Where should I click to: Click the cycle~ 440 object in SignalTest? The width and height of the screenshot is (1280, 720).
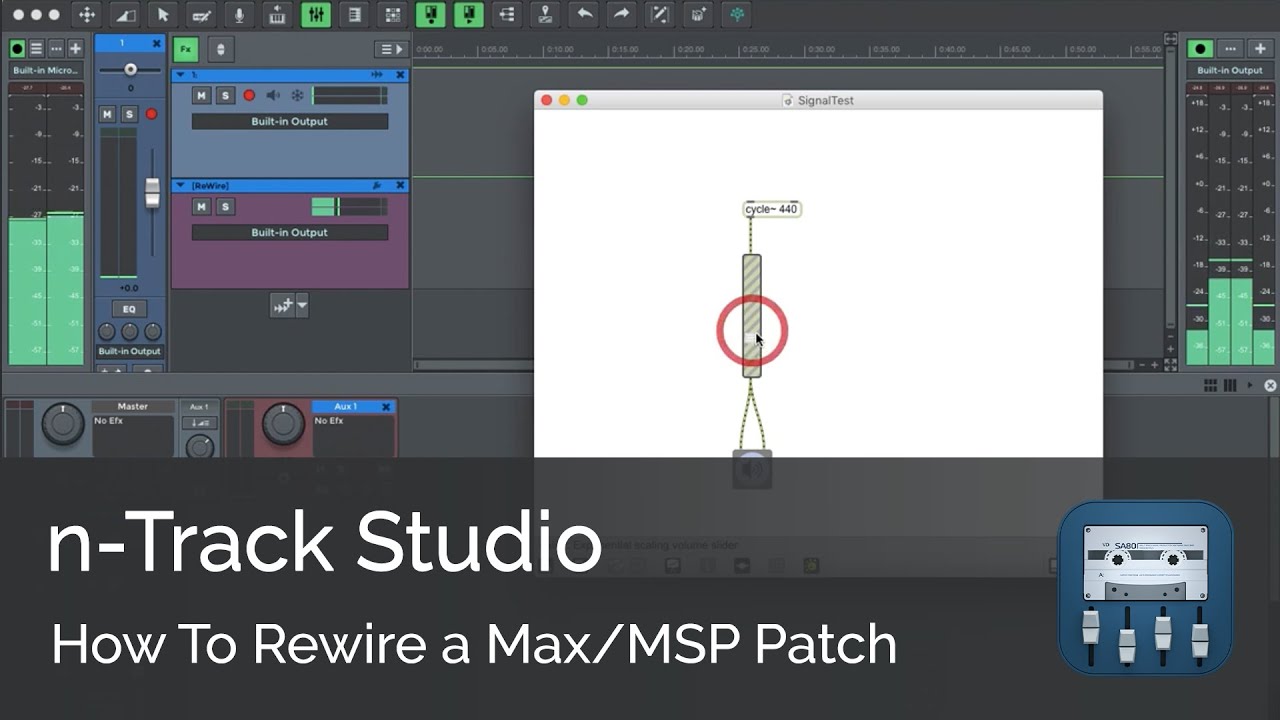pyautogui.click(x=772, y=209)
